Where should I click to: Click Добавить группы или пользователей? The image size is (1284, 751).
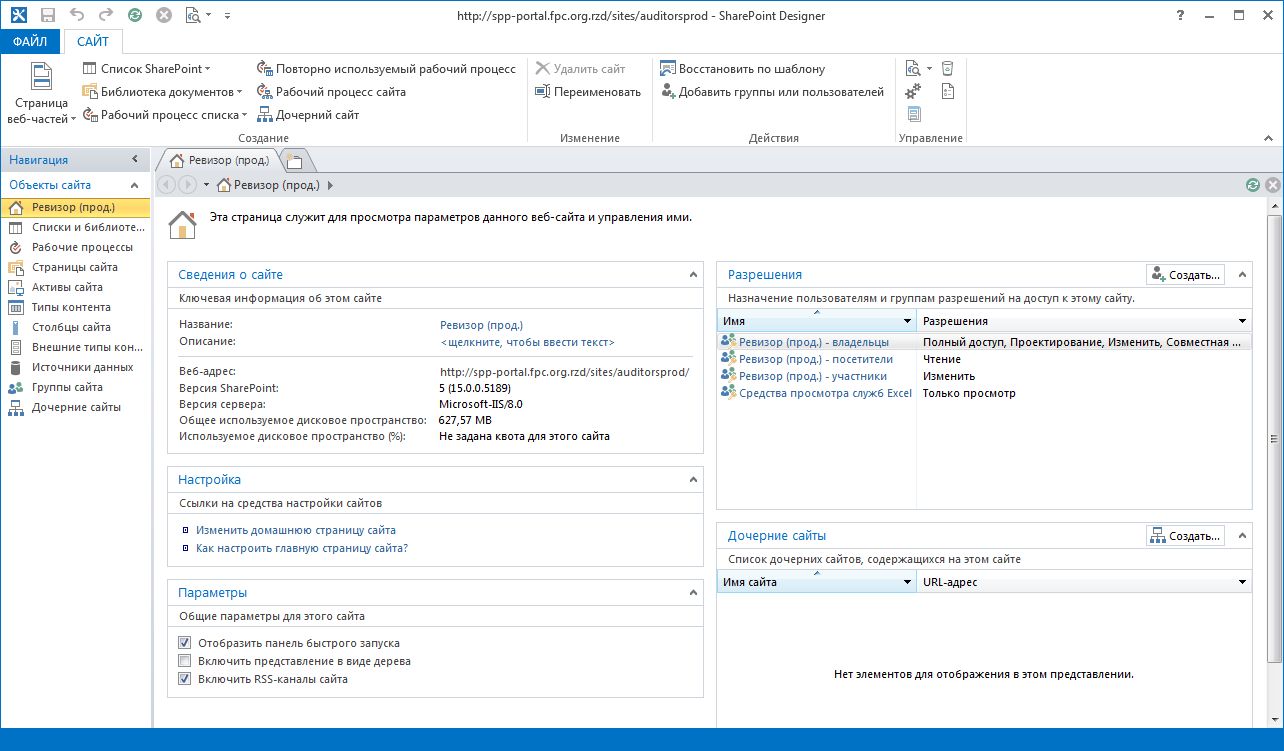point(773,92)
